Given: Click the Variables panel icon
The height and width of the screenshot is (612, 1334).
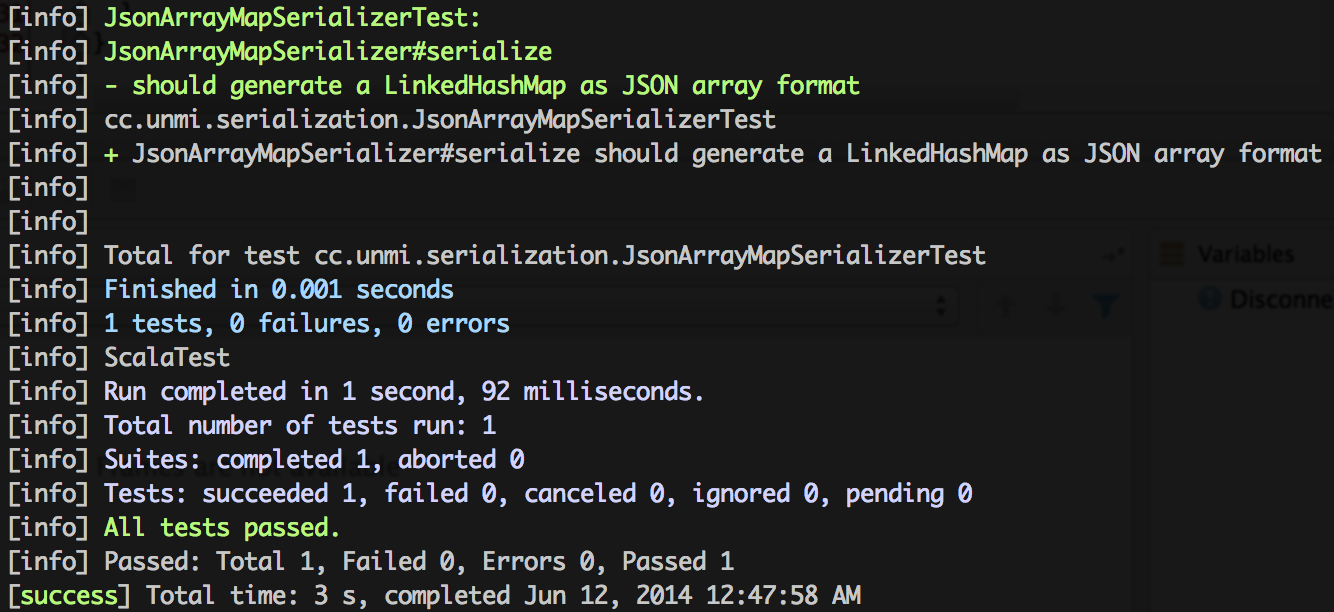Looking at the screenshot, I should [1171, 255].
